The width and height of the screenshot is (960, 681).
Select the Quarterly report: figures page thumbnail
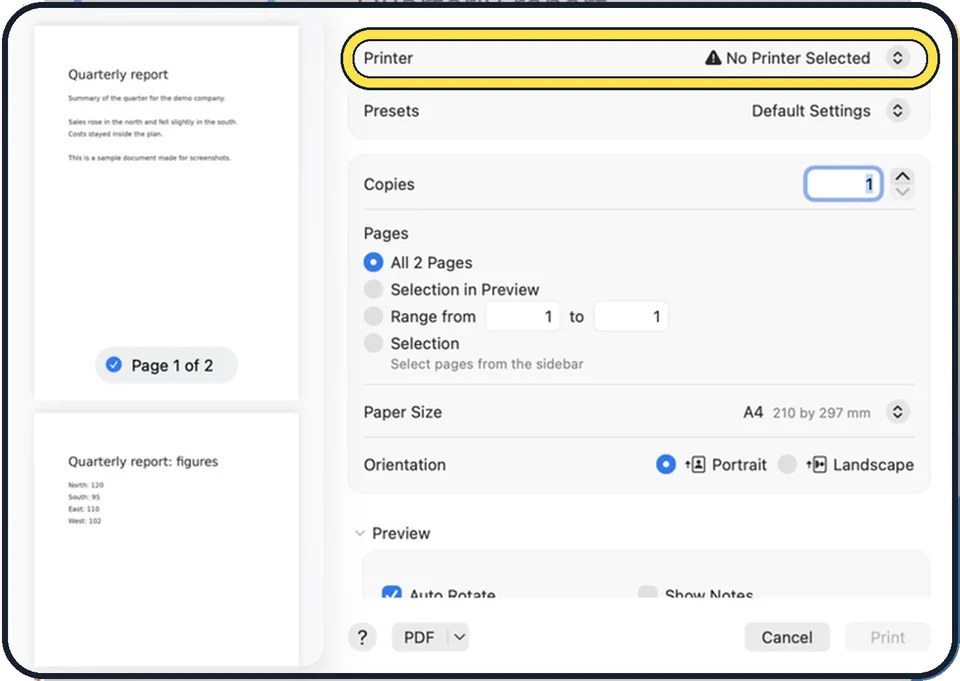(x=167, y=539)
